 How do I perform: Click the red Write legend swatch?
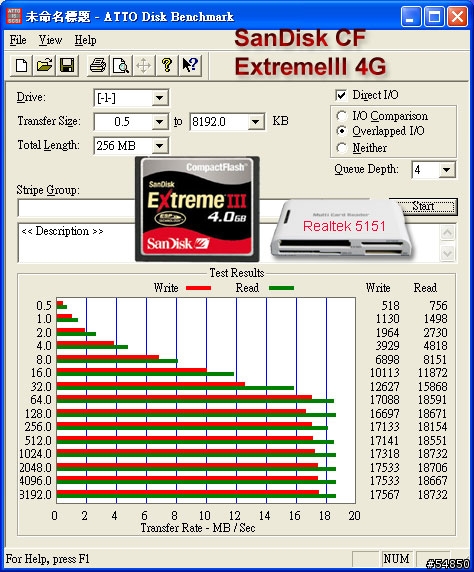[x=198, y=288]
